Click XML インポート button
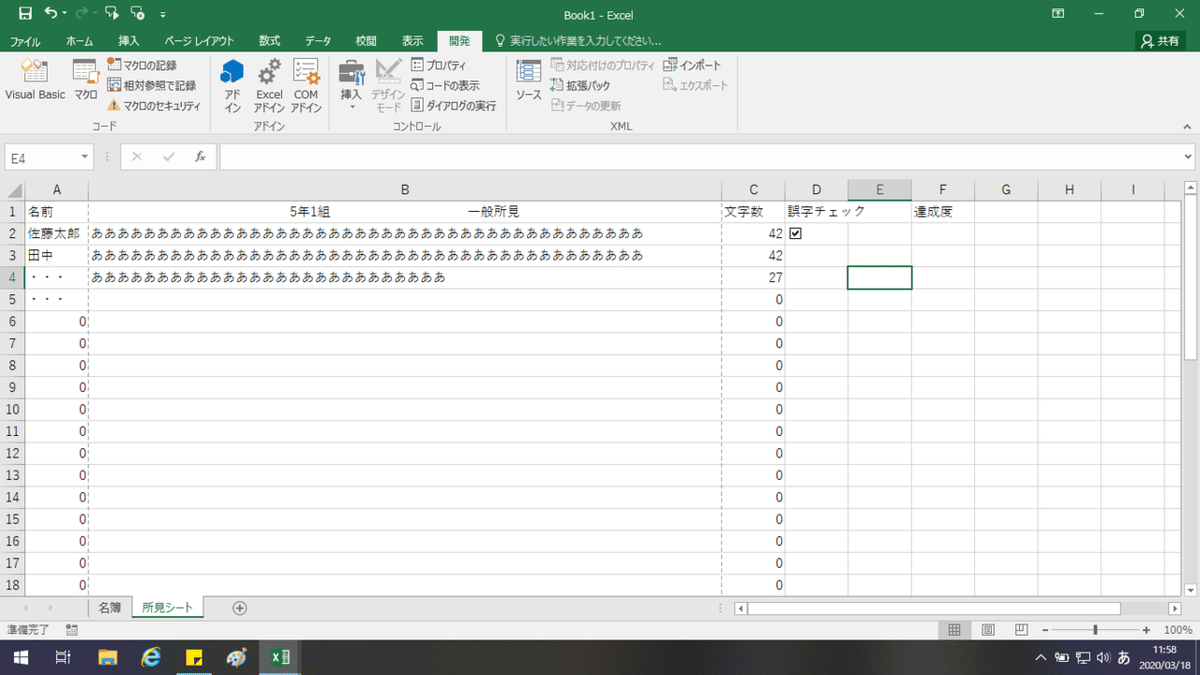Viewport: 1200px width, 675px height. [692, 65]
